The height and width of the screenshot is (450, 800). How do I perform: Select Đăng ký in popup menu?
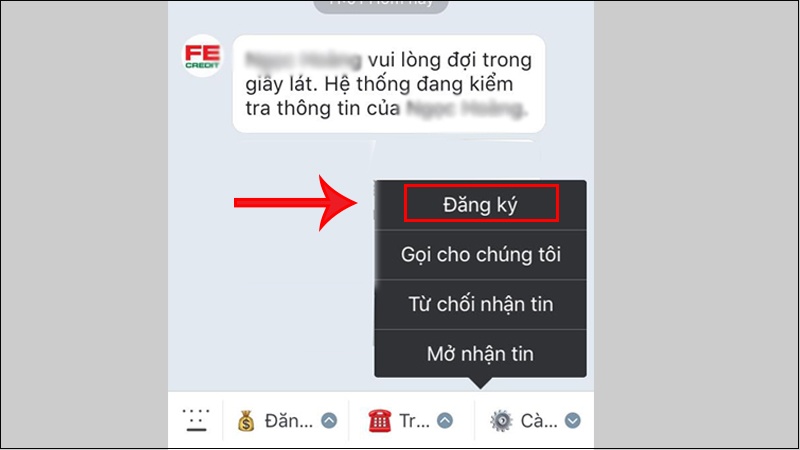click(481, 205)
